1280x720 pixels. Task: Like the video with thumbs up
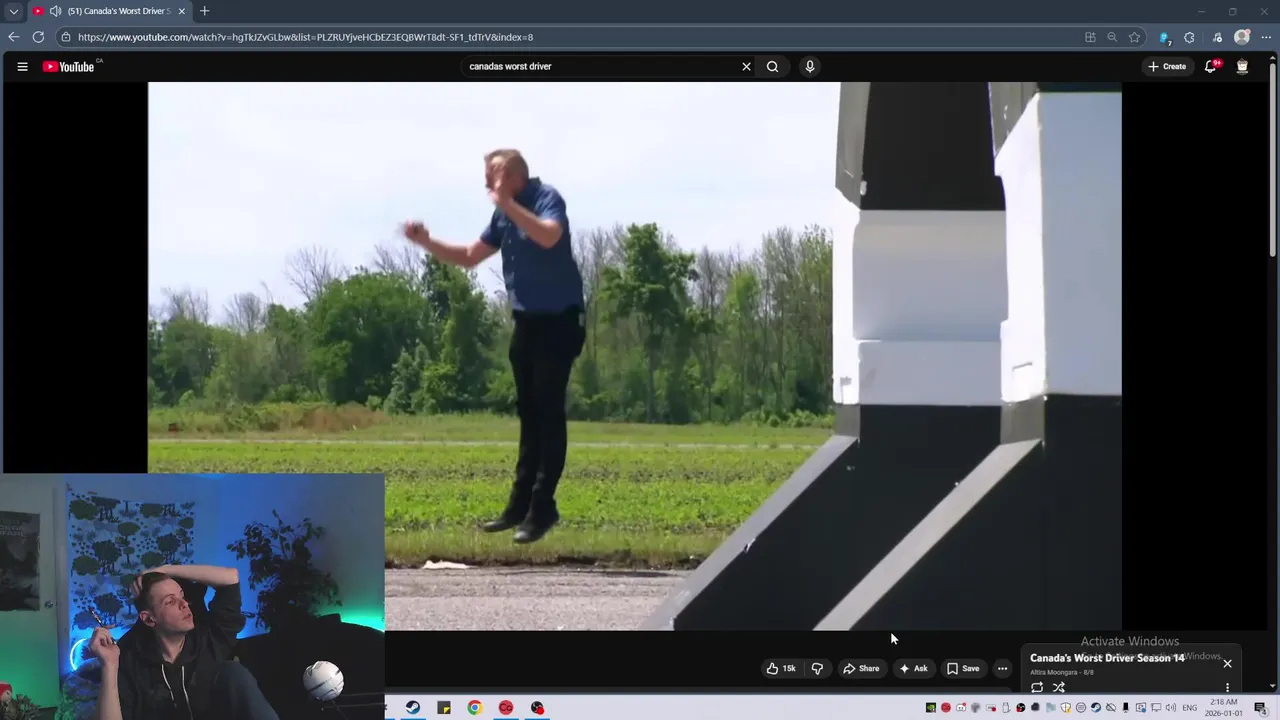(x=782, y=669)
